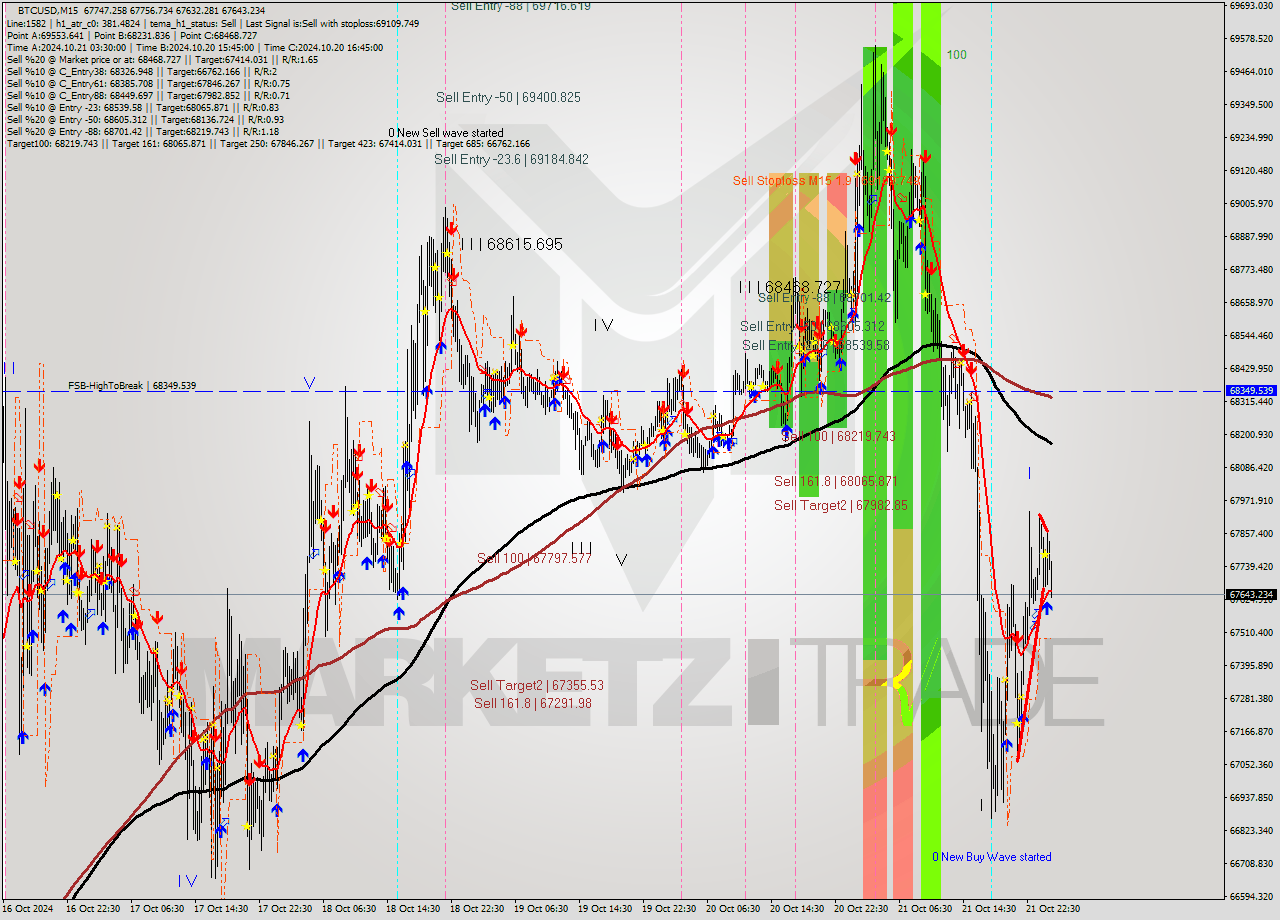Click the '18 Oct 14:30' time axis label
Screen dimensions: 1280x920
[413, 909]
